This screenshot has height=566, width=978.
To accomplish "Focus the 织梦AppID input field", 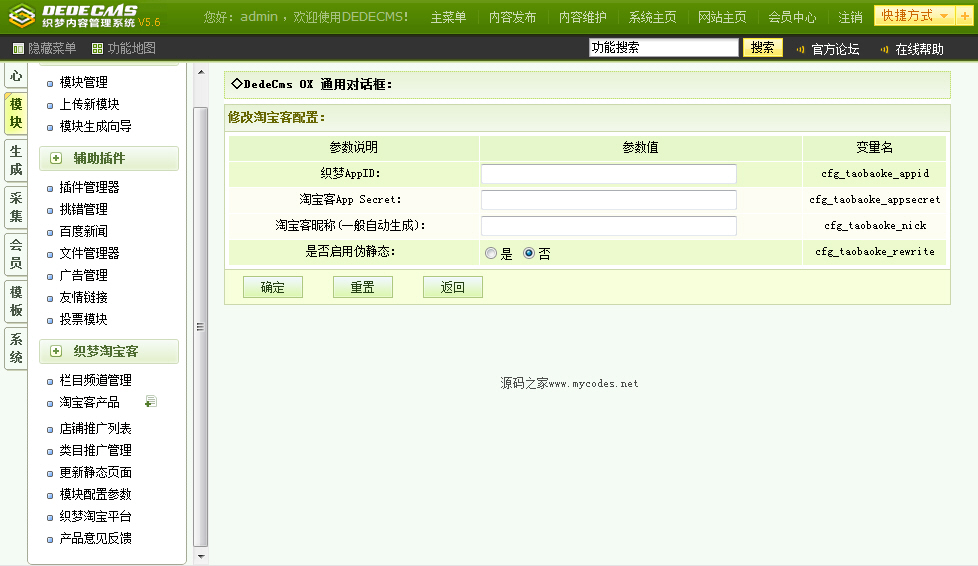I will click(x=609, y=173).
